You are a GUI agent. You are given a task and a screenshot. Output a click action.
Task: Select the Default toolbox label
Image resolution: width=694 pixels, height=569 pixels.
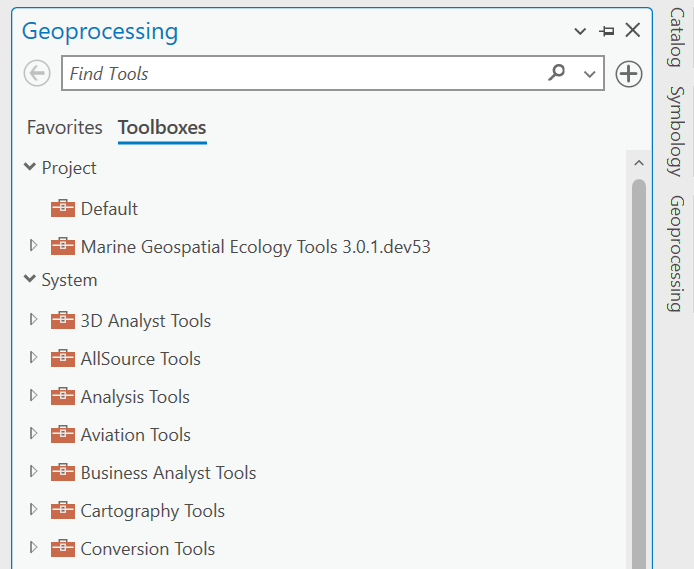pos(109,209)
